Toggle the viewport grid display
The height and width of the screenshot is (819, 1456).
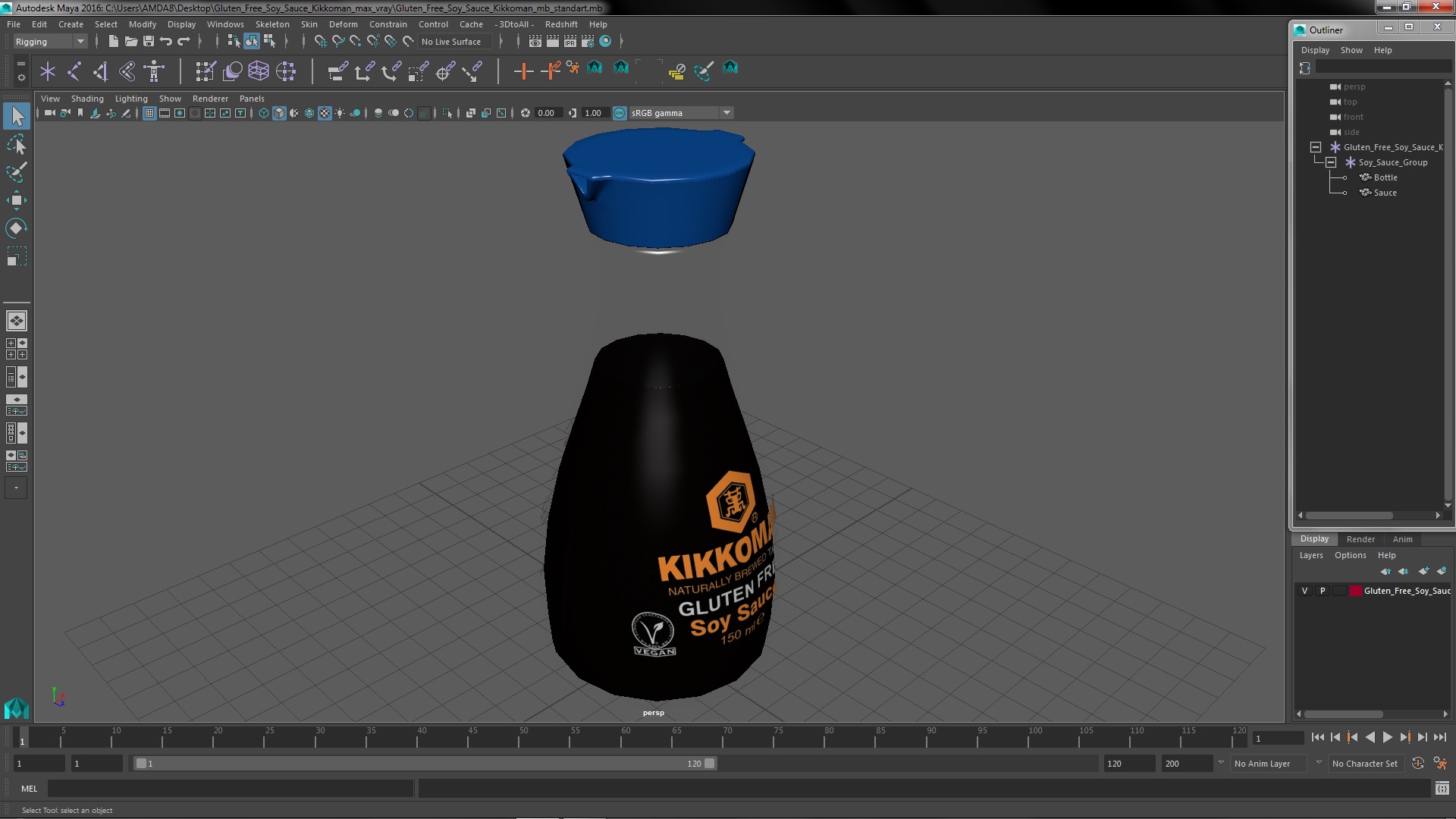[x=149, y=113]
